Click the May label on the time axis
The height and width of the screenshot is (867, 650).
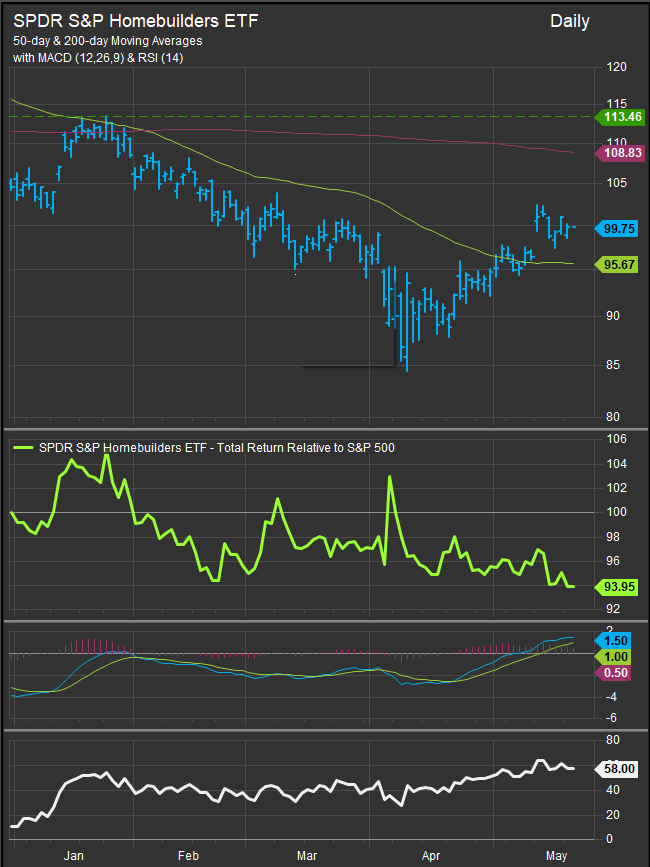click(556, 856)
